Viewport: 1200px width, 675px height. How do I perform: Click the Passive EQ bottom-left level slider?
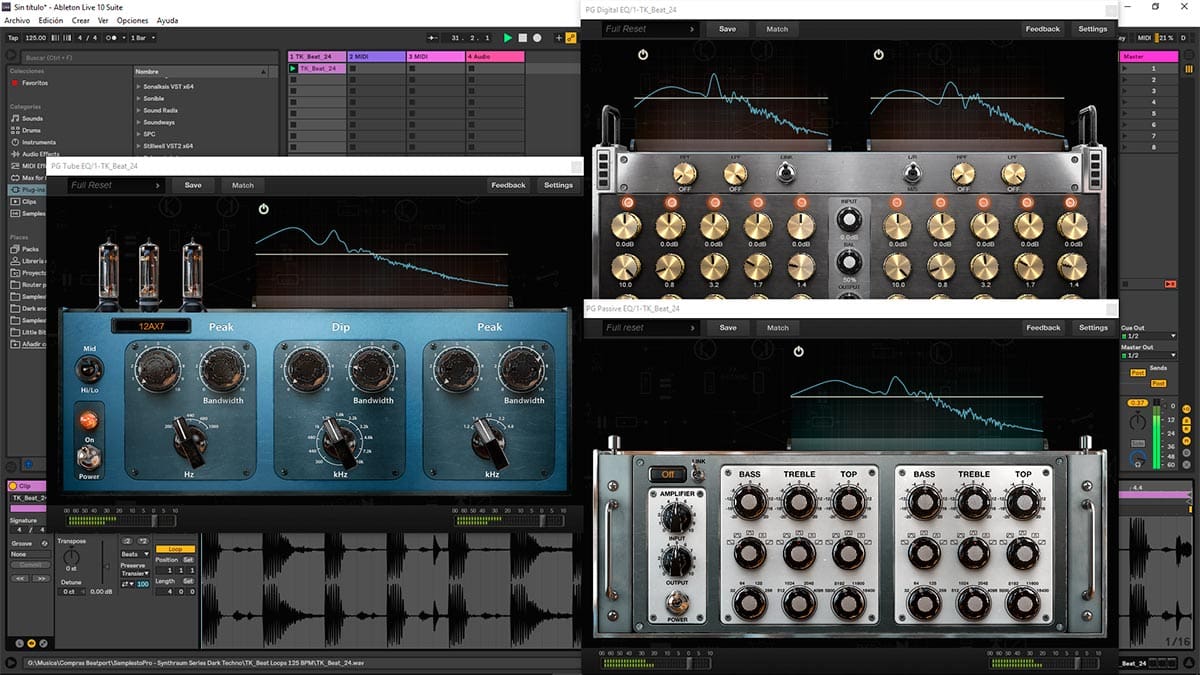(x=689, y=662)
